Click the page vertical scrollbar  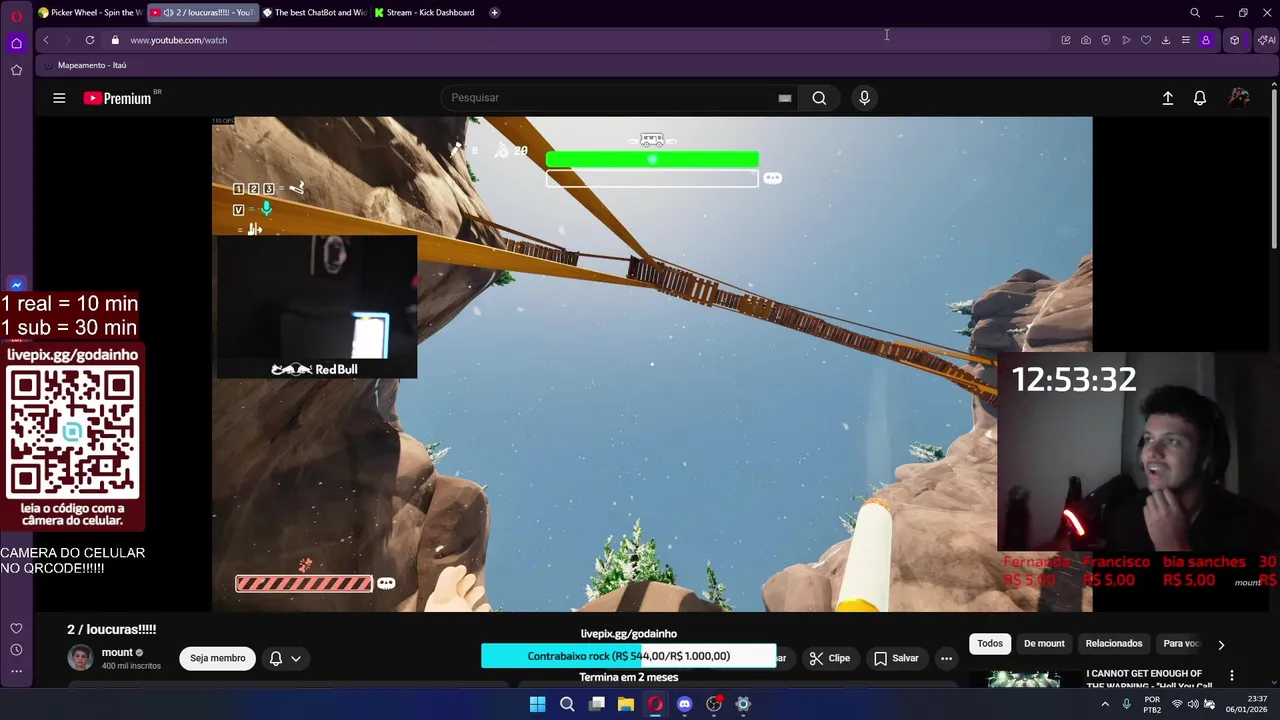(1275, 170)
